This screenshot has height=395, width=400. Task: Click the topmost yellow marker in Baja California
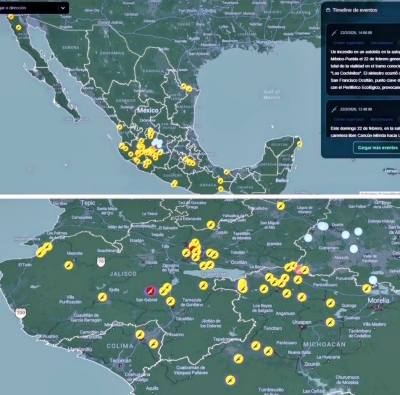11,17
